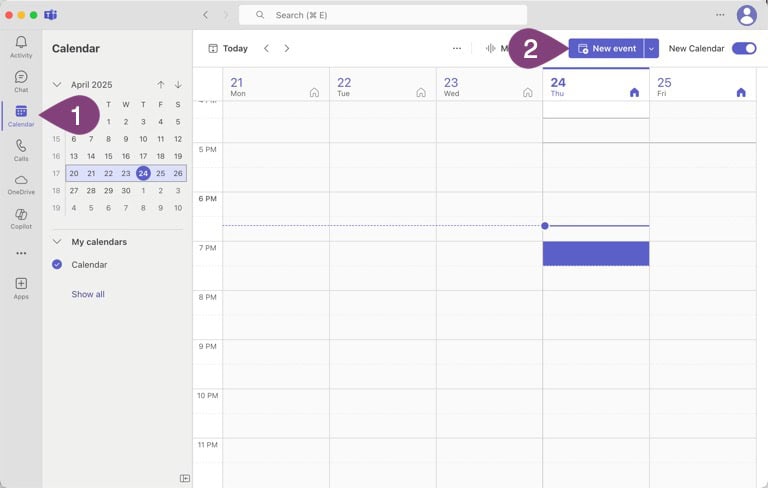This screenshot has width=768, height=488.
Task: Collapse the April 2025 mini calendar
Action: click(x=57, y=85)
